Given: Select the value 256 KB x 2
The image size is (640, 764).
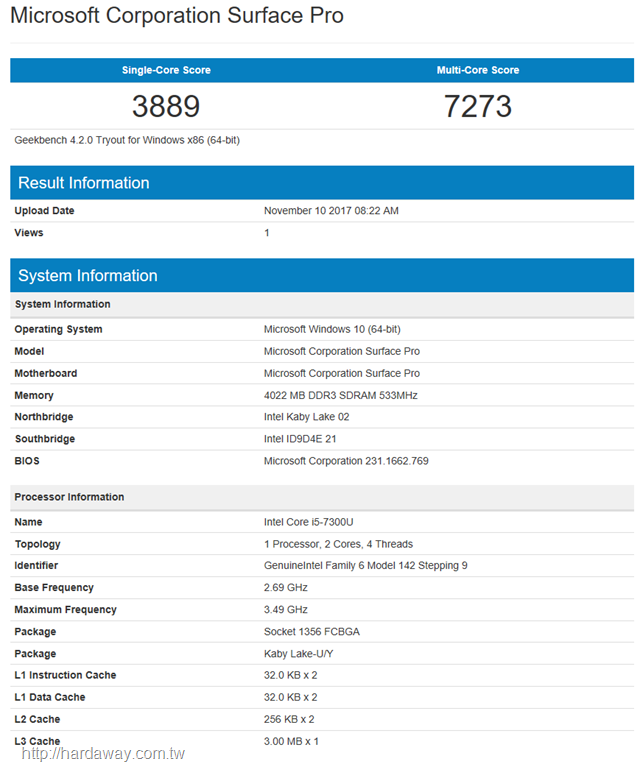Looking at the screenshot, I should click(289, 720).
